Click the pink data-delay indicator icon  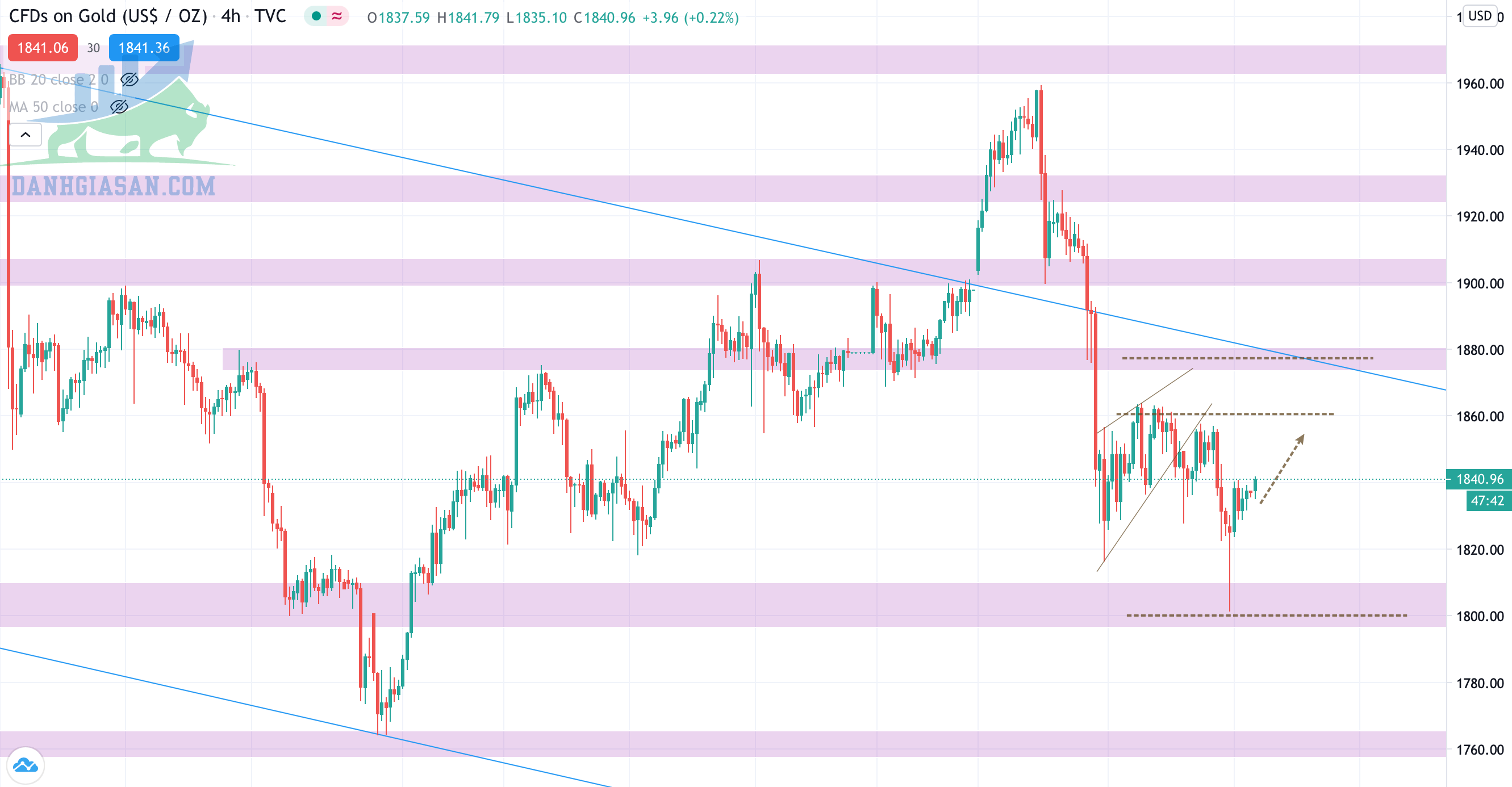click(337, 16)
